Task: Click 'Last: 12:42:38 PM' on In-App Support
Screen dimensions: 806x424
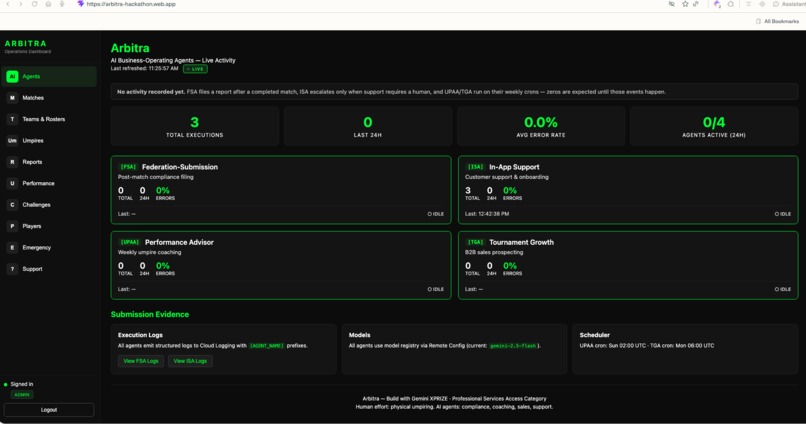Action: [x=487, y=214]
